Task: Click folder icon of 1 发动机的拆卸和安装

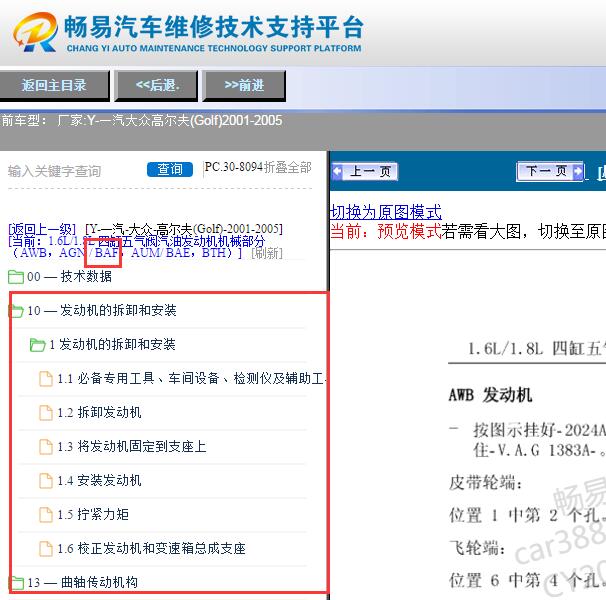Action: click(37, 344)
